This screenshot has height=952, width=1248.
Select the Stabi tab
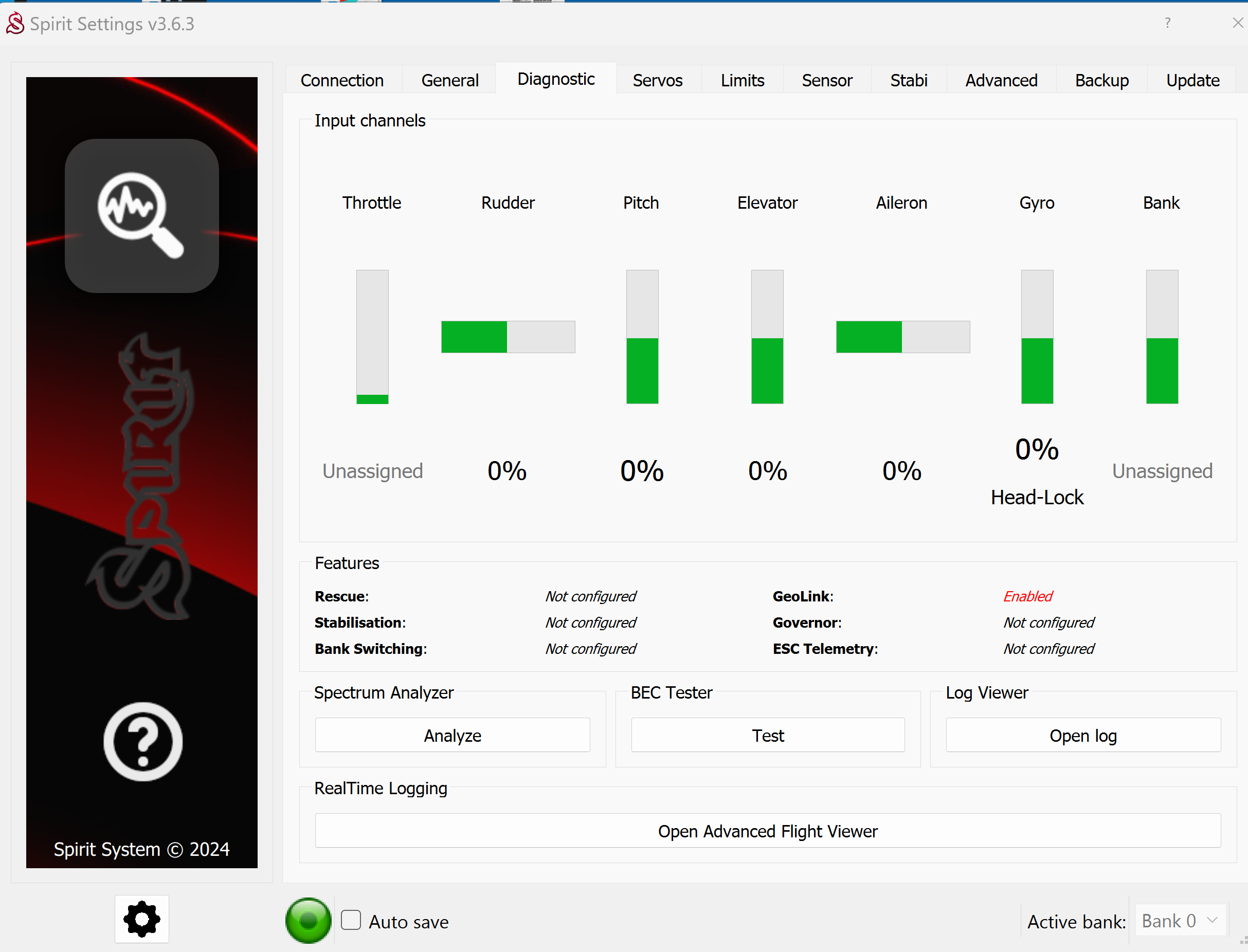908,81
